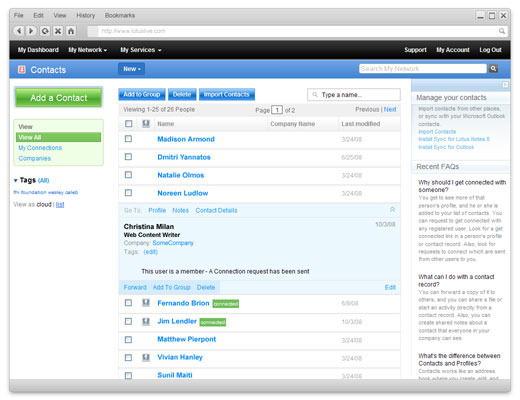Click the browser URL address field
The height and width of the screenshot is (400, 520).
point(297,31)
